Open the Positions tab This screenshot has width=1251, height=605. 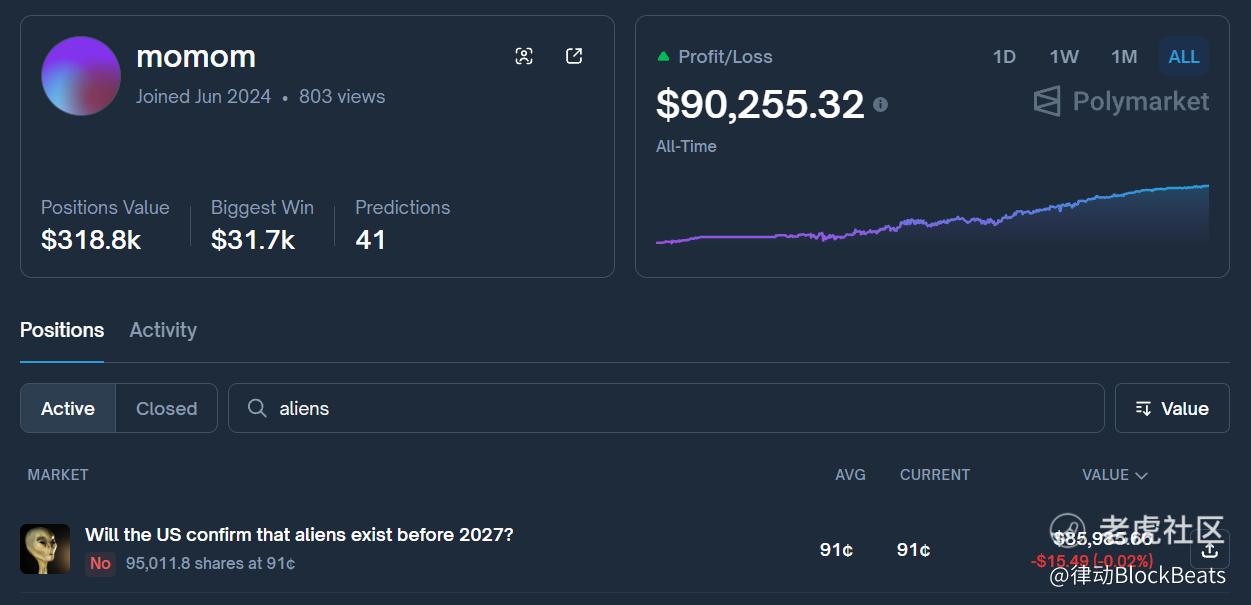(x=62, y=330)
